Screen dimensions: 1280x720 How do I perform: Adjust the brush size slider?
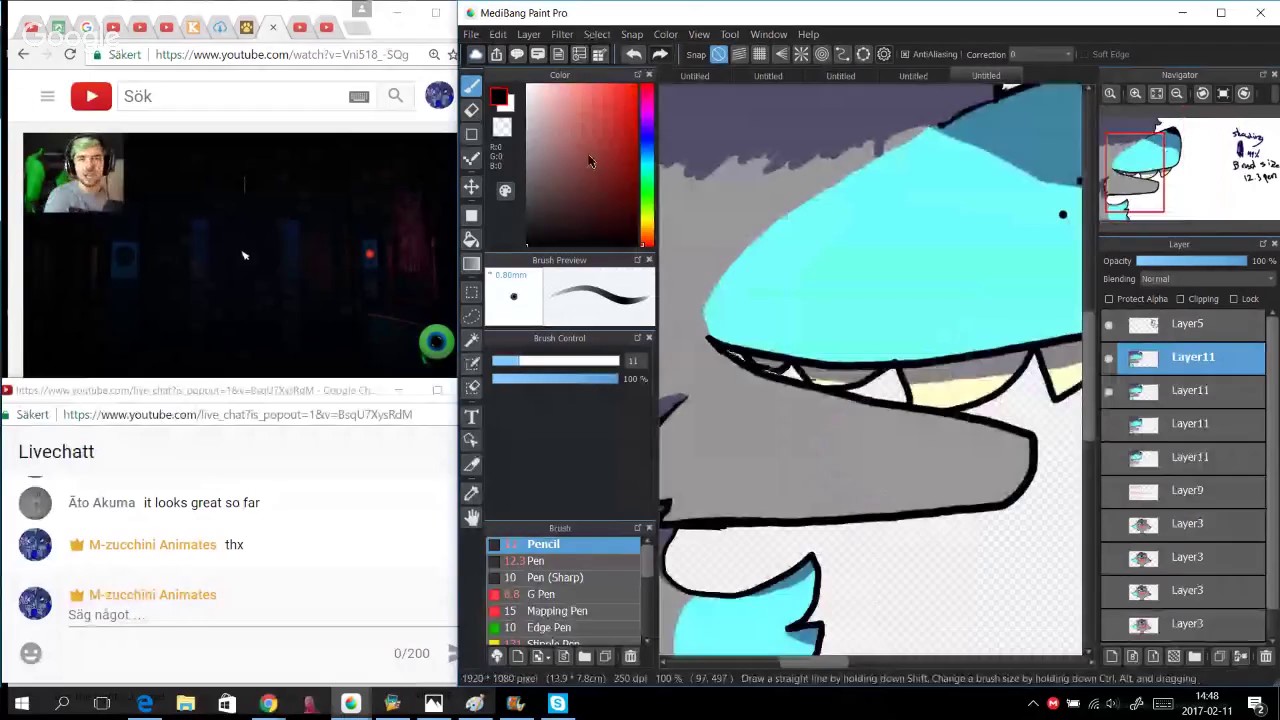point(555,361)
